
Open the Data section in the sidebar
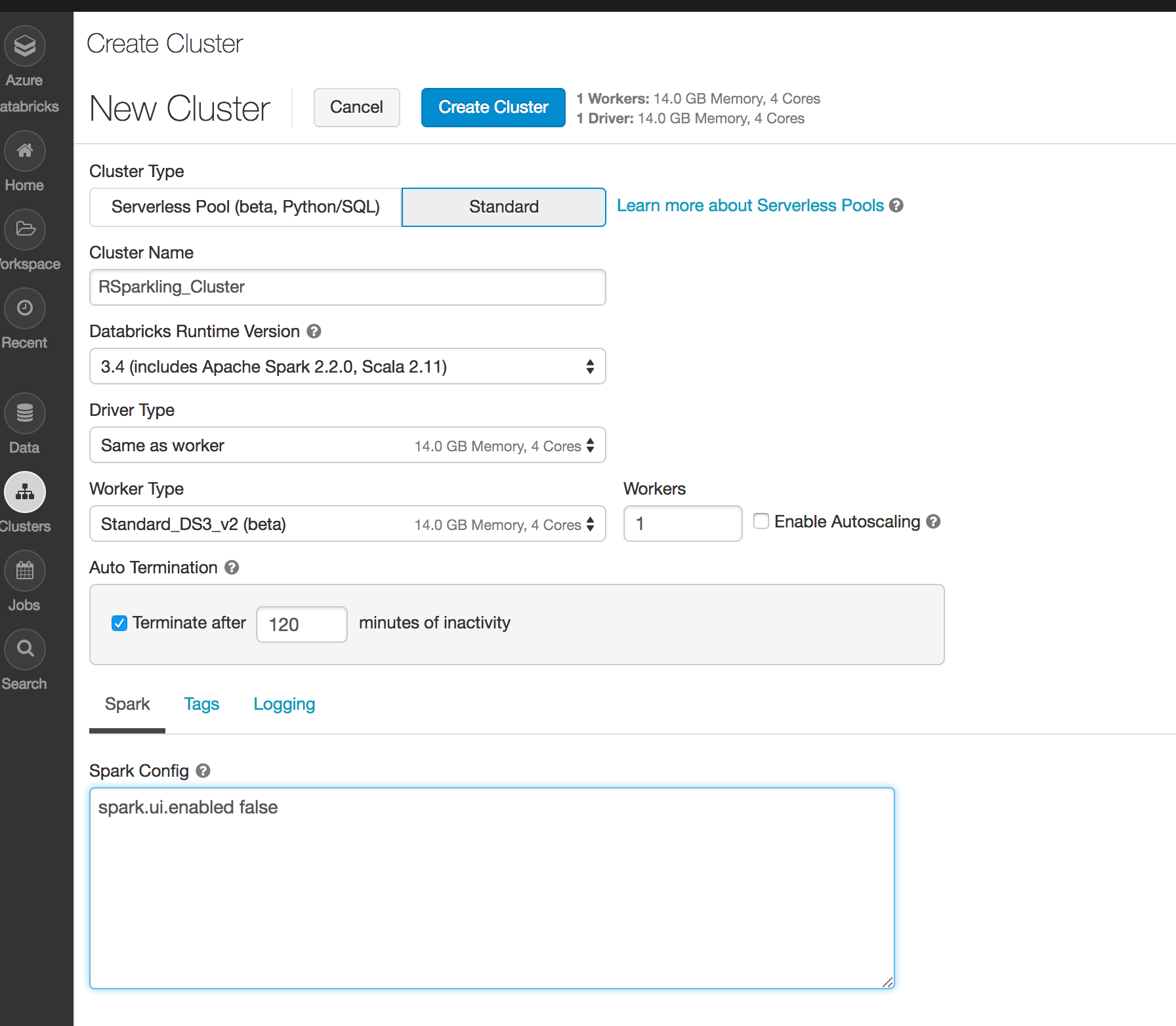coord(24,413)
